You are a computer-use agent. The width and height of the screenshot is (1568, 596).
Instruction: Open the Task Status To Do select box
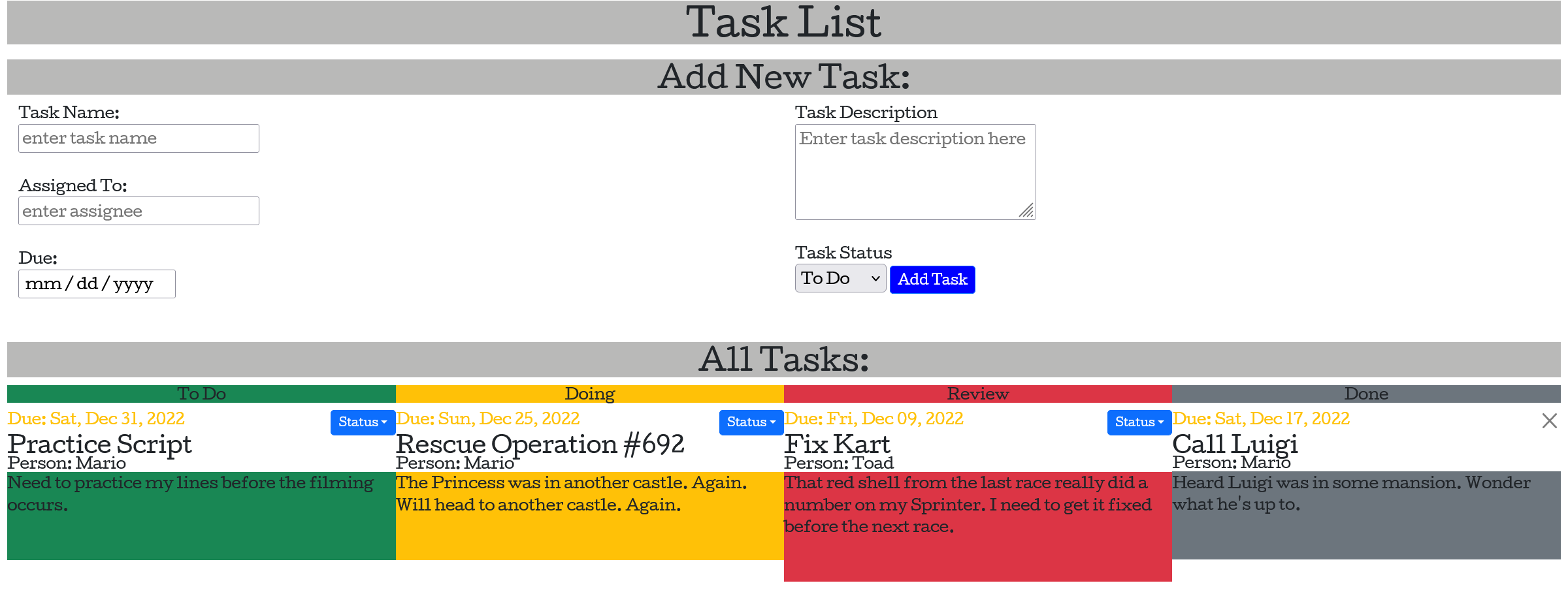click(840, 279)
